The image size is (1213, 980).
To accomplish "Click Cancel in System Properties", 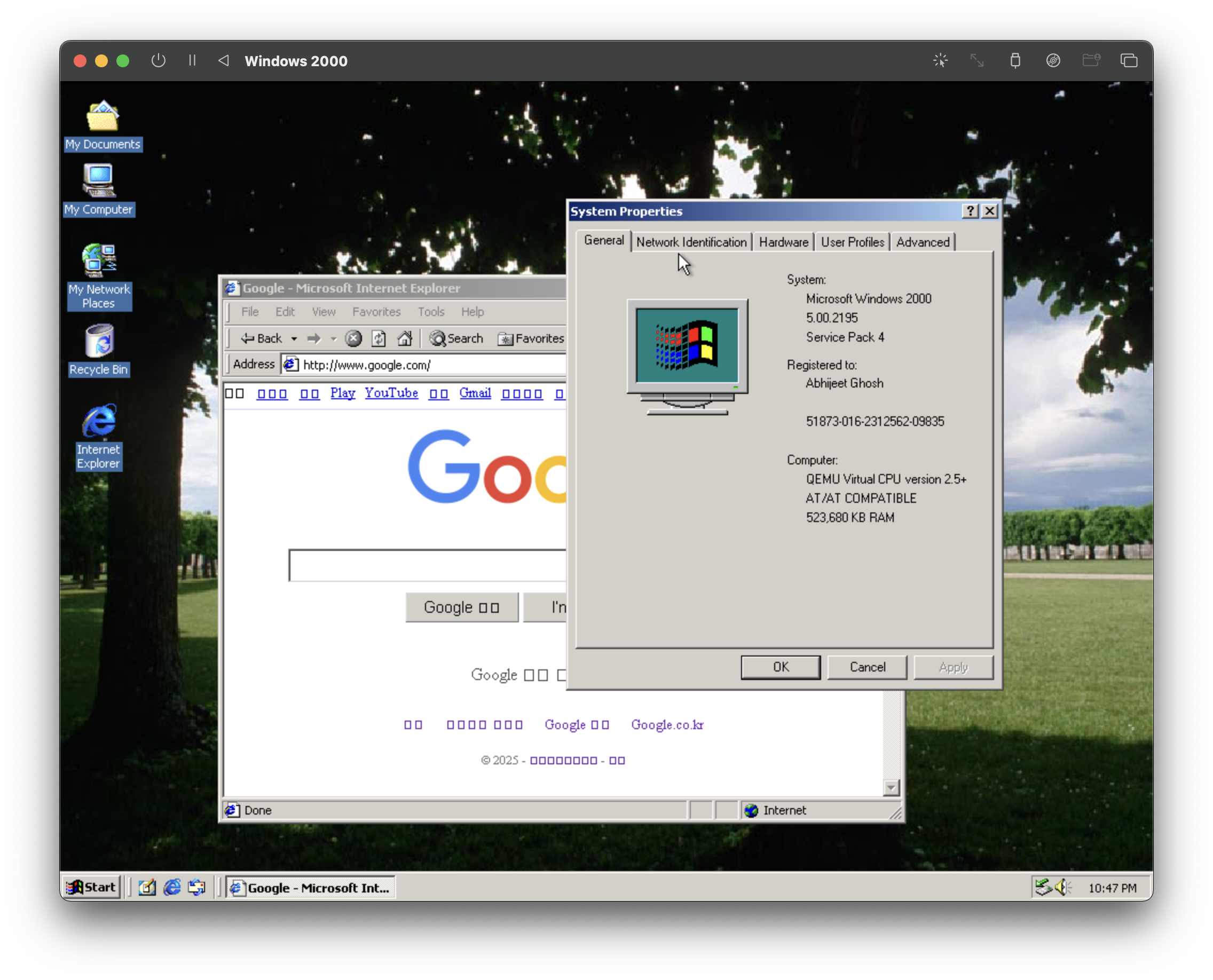I will coord(868,667).
